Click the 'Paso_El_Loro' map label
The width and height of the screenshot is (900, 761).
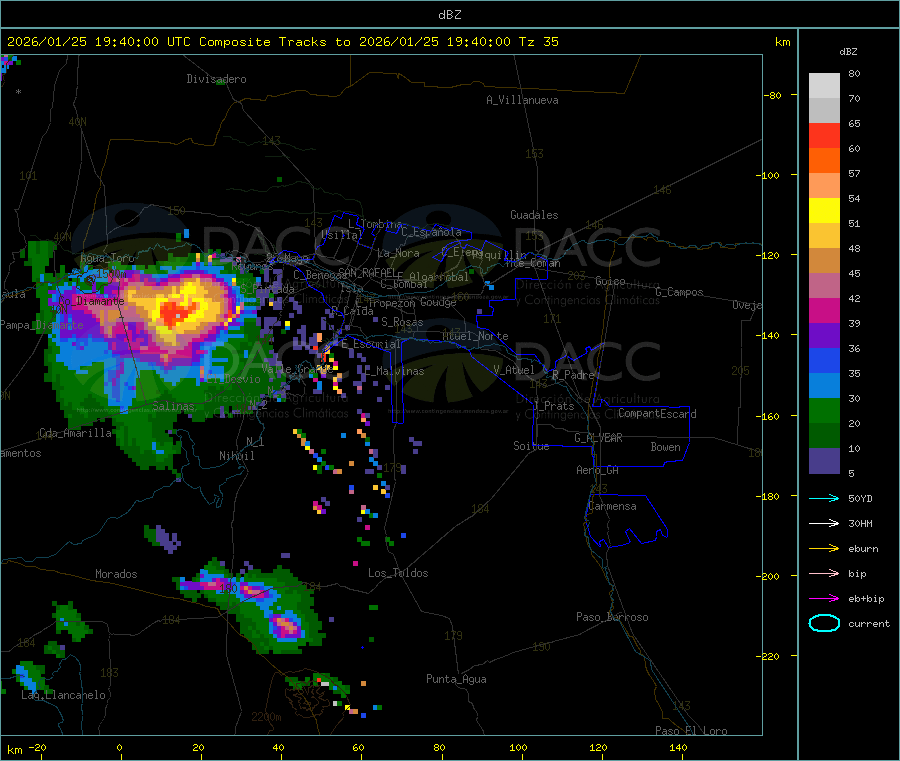click(691, 730)
